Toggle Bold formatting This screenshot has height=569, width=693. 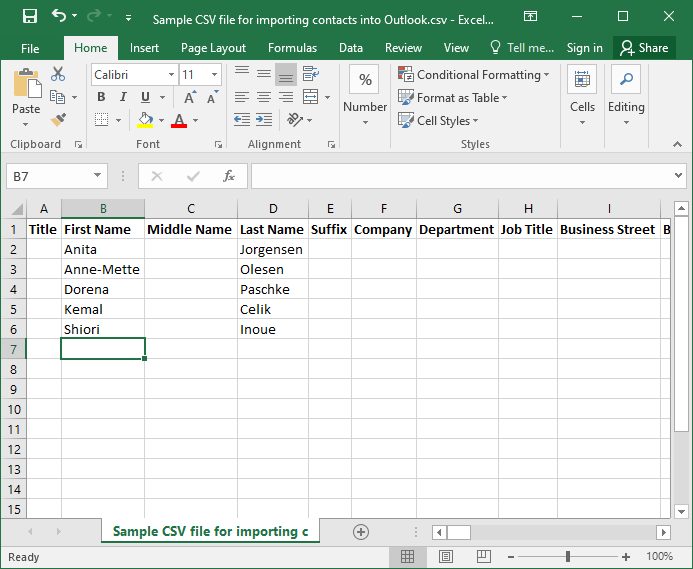pos(101,97)
